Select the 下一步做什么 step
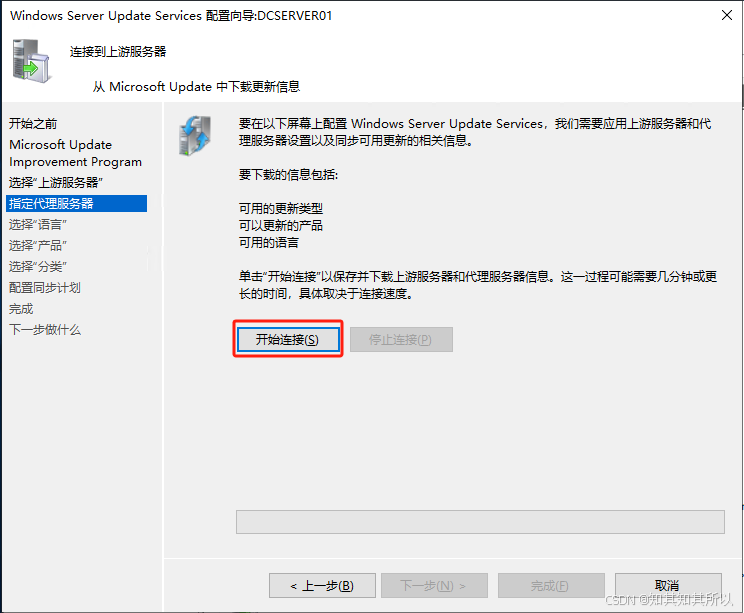This screenshot has height=613, width=744. point(45,330)
